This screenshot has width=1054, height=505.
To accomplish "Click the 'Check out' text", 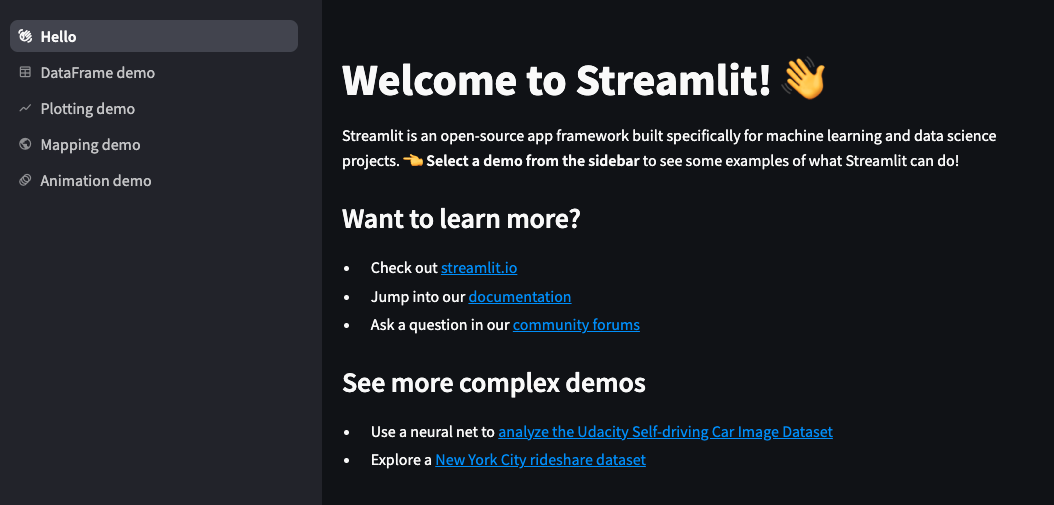I will pos(404,268).
